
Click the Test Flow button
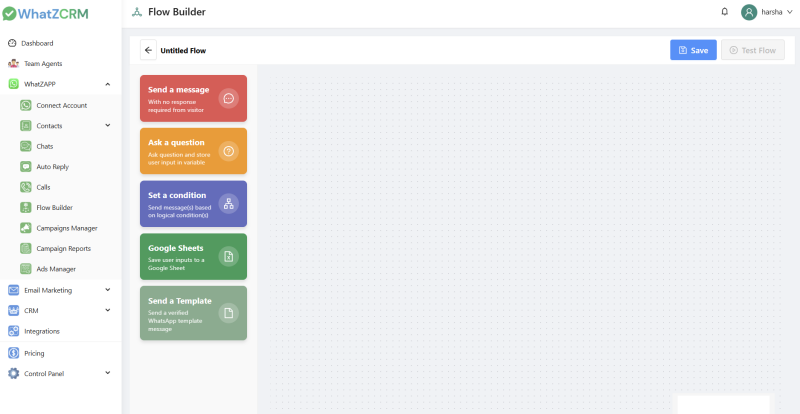tap(753, 50)
